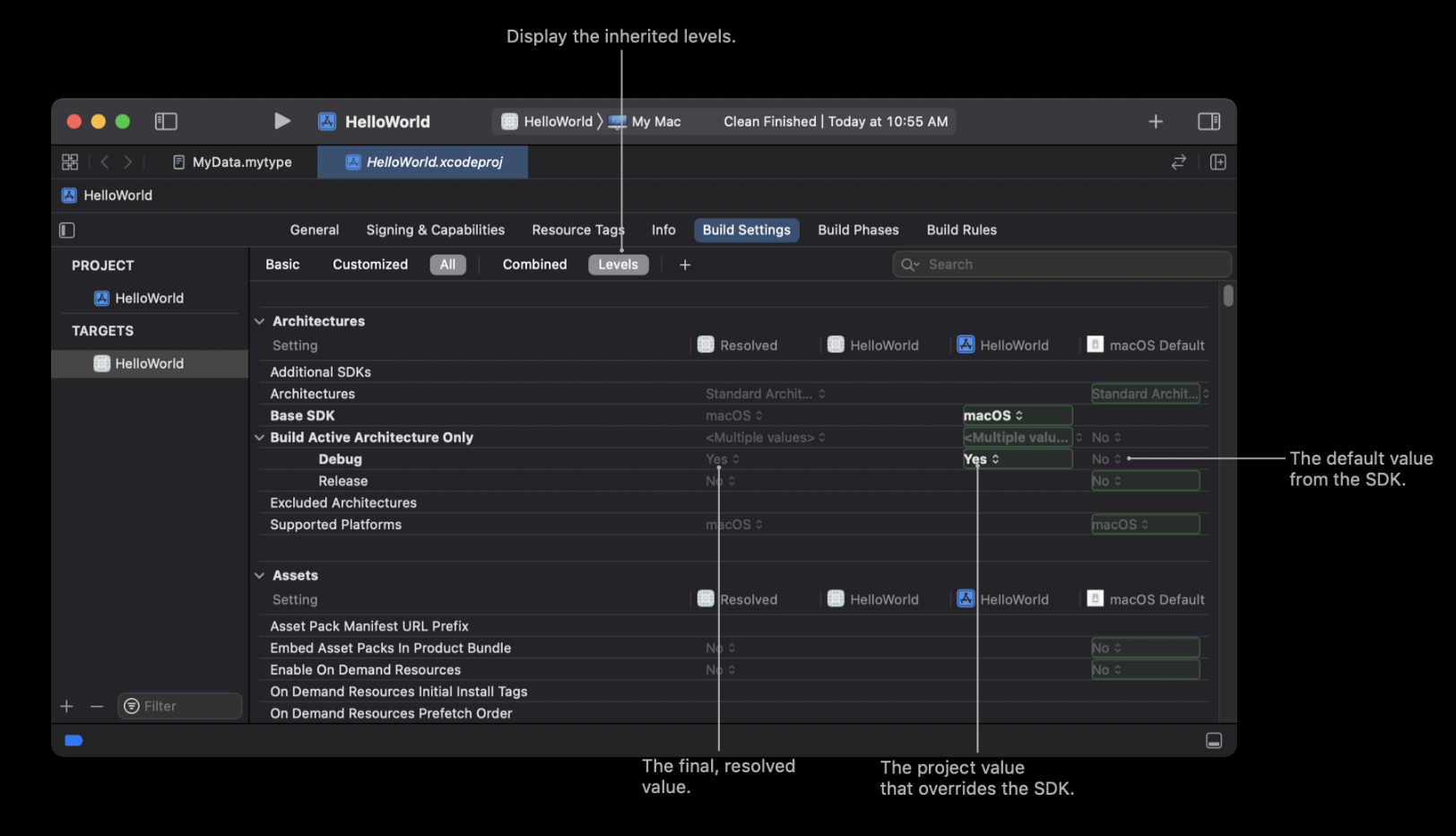Viewport: 1456px width, 836px height.
Task: Click the vertical scrollbar of settings list
Action: pyautogui.click(x=1227, y=295)
